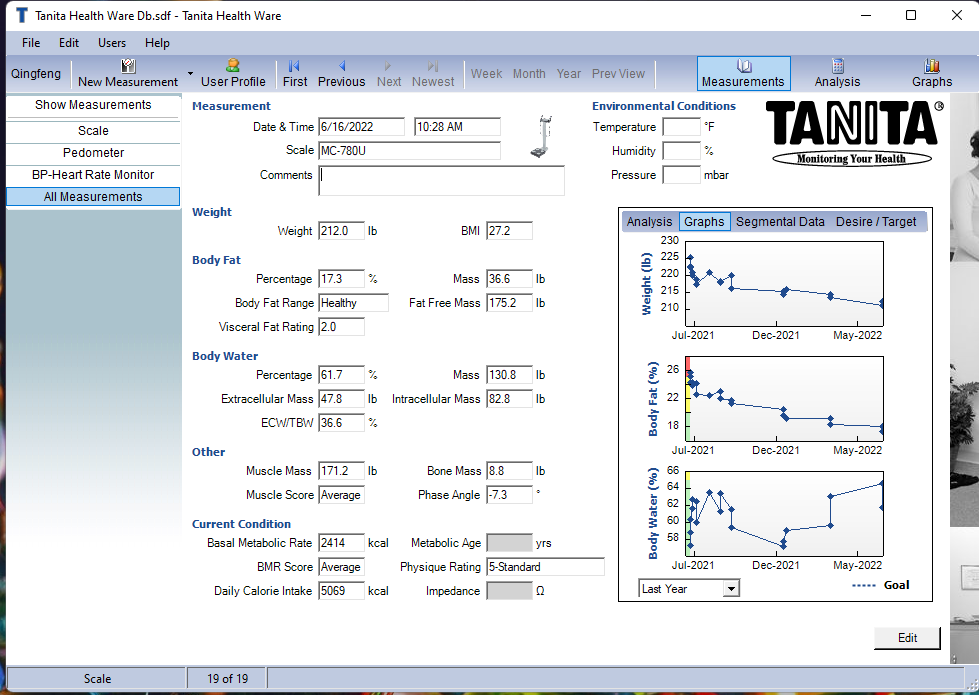Click the Extracellular Mass field 47.8
The width and height of the screenshot is (979, 695).
point(342,399)
